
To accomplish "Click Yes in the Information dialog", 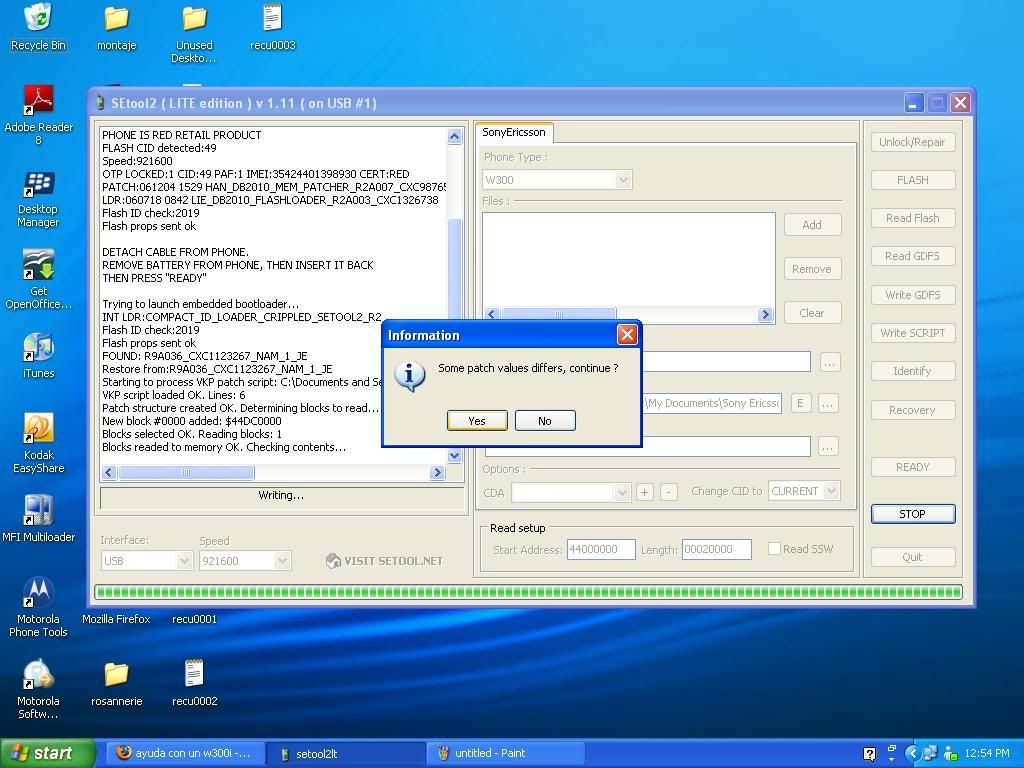I will coord(477,421).
